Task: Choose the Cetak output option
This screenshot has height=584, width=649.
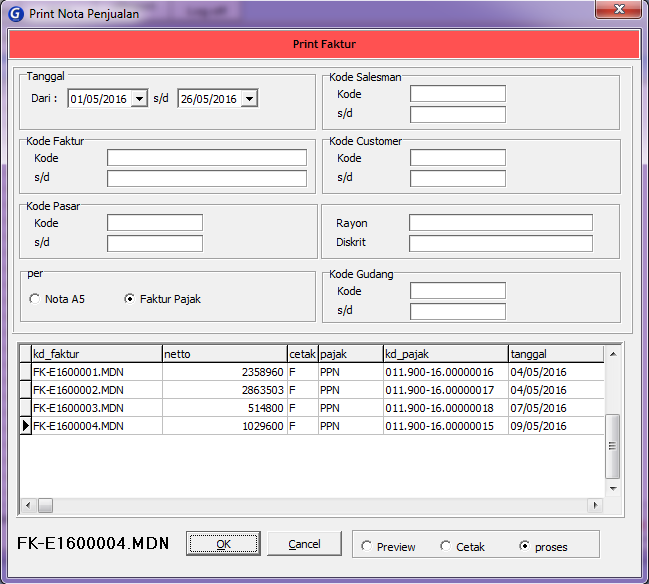Action: pos(446,547)
